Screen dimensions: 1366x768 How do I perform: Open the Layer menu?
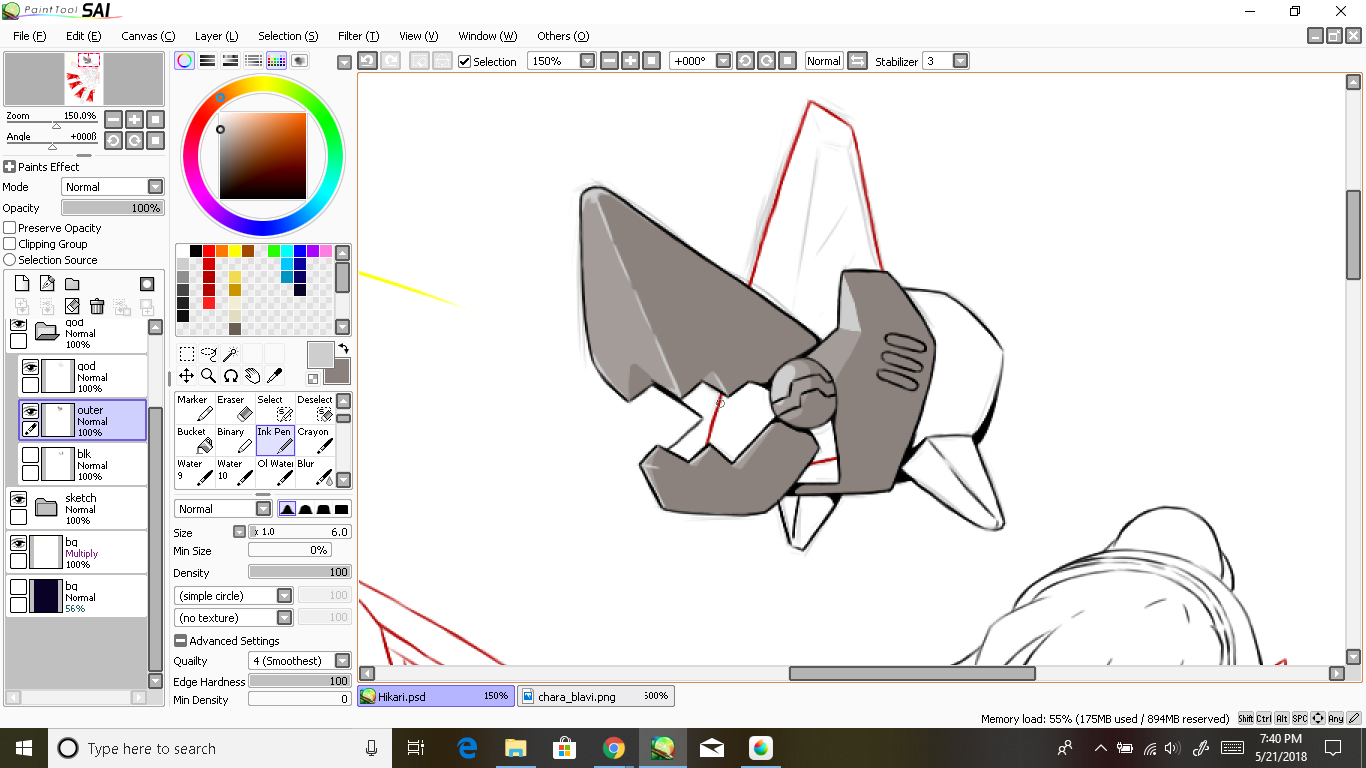pyautogui.click(x=216, y=36)
